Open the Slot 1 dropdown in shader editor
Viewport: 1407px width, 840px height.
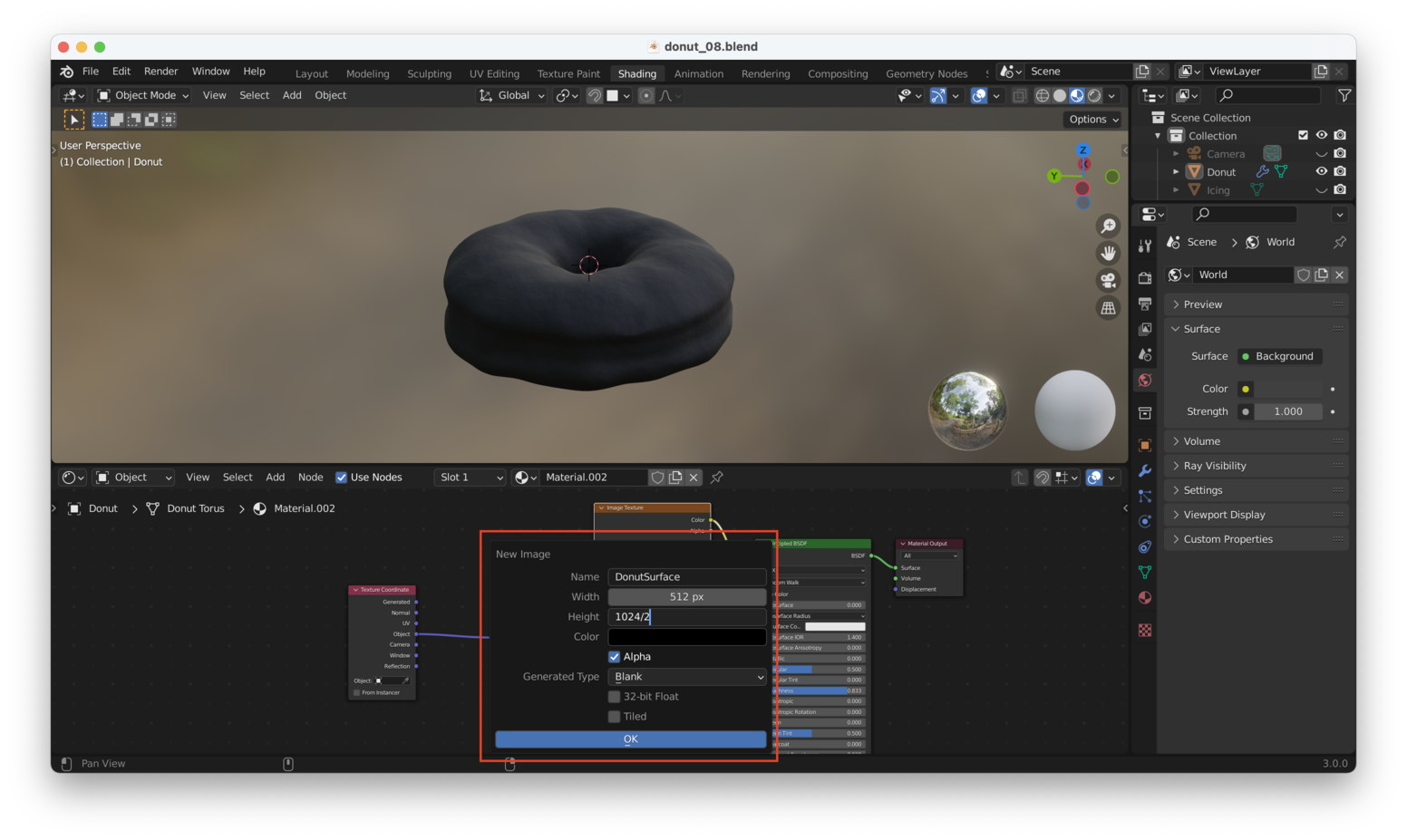coord(470,477)
